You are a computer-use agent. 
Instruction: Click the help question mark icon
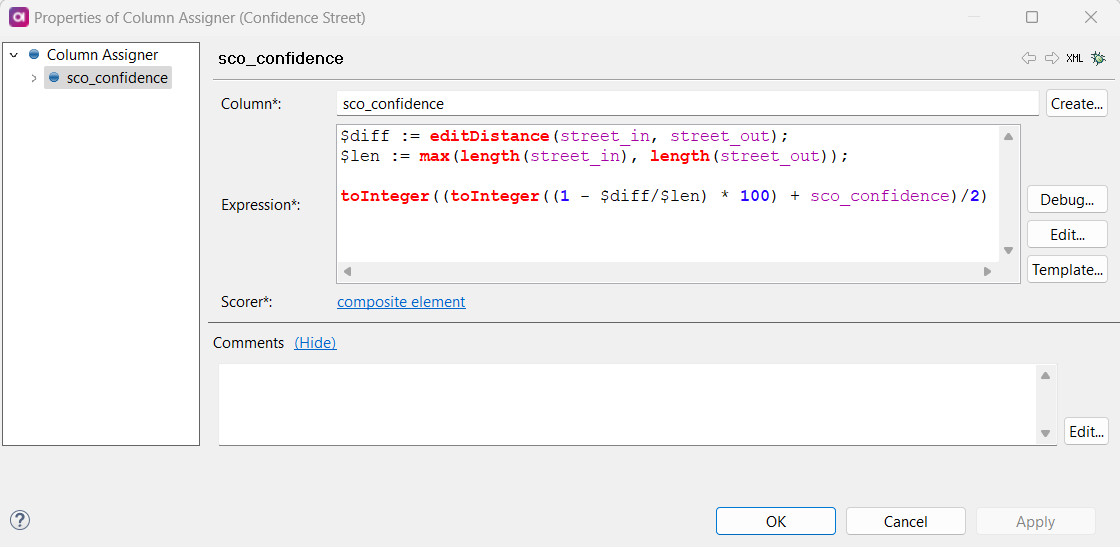tap(19, 520)
